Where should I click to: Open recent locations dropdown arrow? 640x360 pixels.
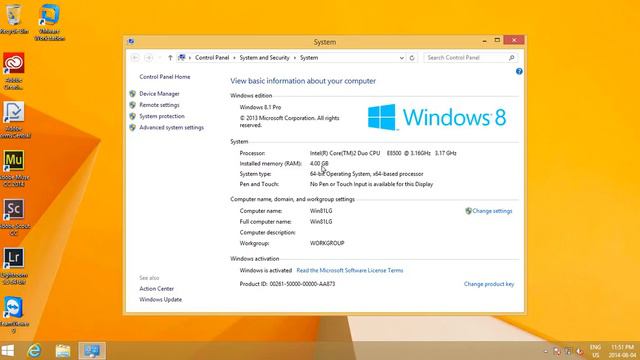point(160,58)
